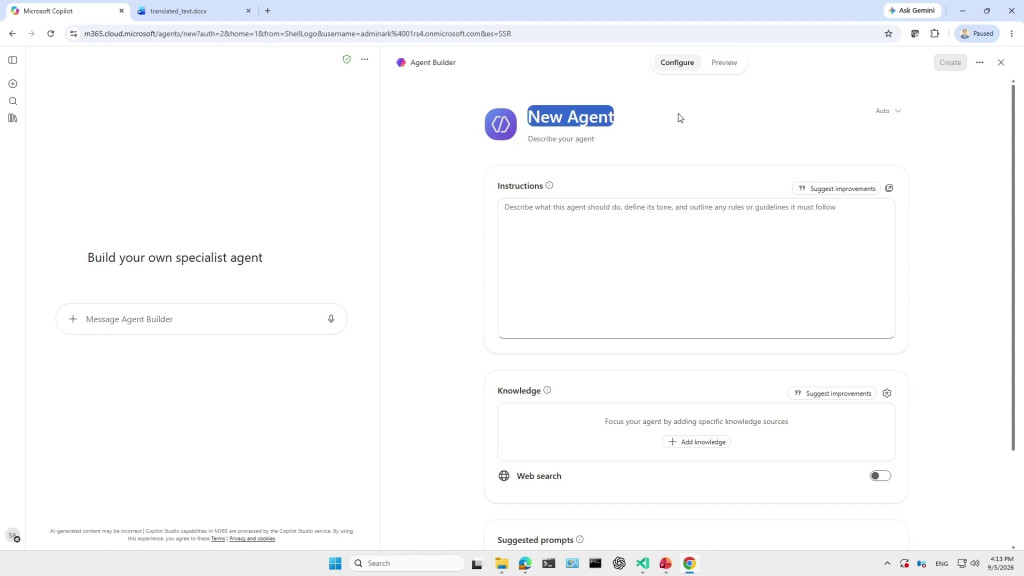Click the Windows taskbar Search box
Viewport: 1024px width, 576px height.
point(407,564)
